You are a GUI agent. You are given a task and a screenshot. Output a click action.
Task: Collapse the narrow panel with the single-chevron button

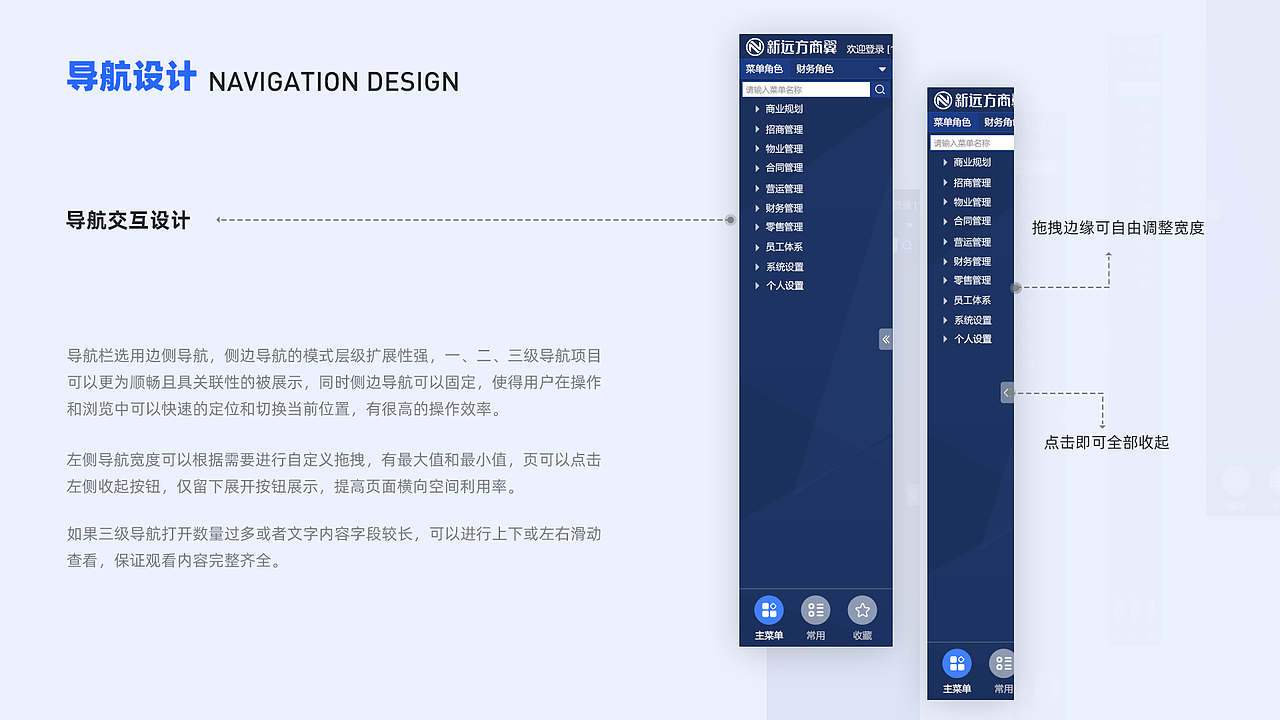click(x=1007, y=392)
